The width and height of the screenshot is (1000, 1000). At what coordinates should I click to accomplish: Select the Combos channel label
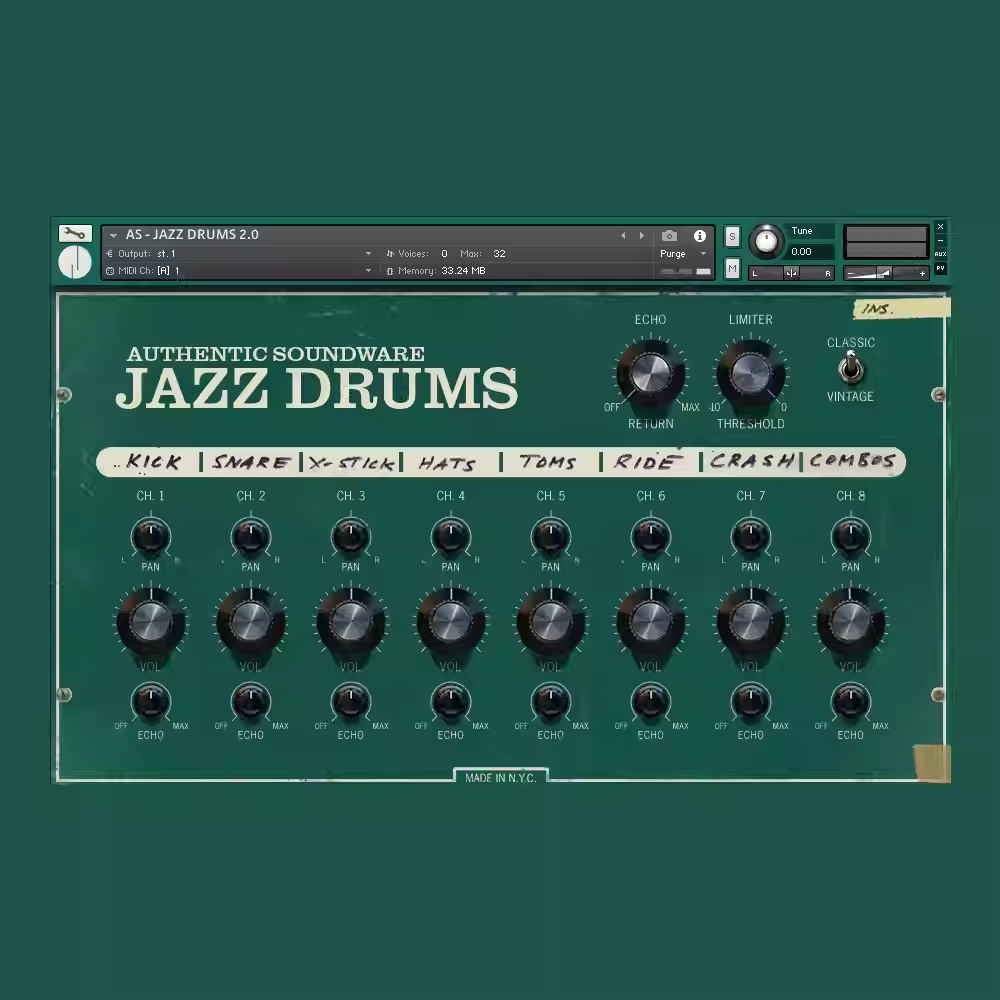point(853,460)
